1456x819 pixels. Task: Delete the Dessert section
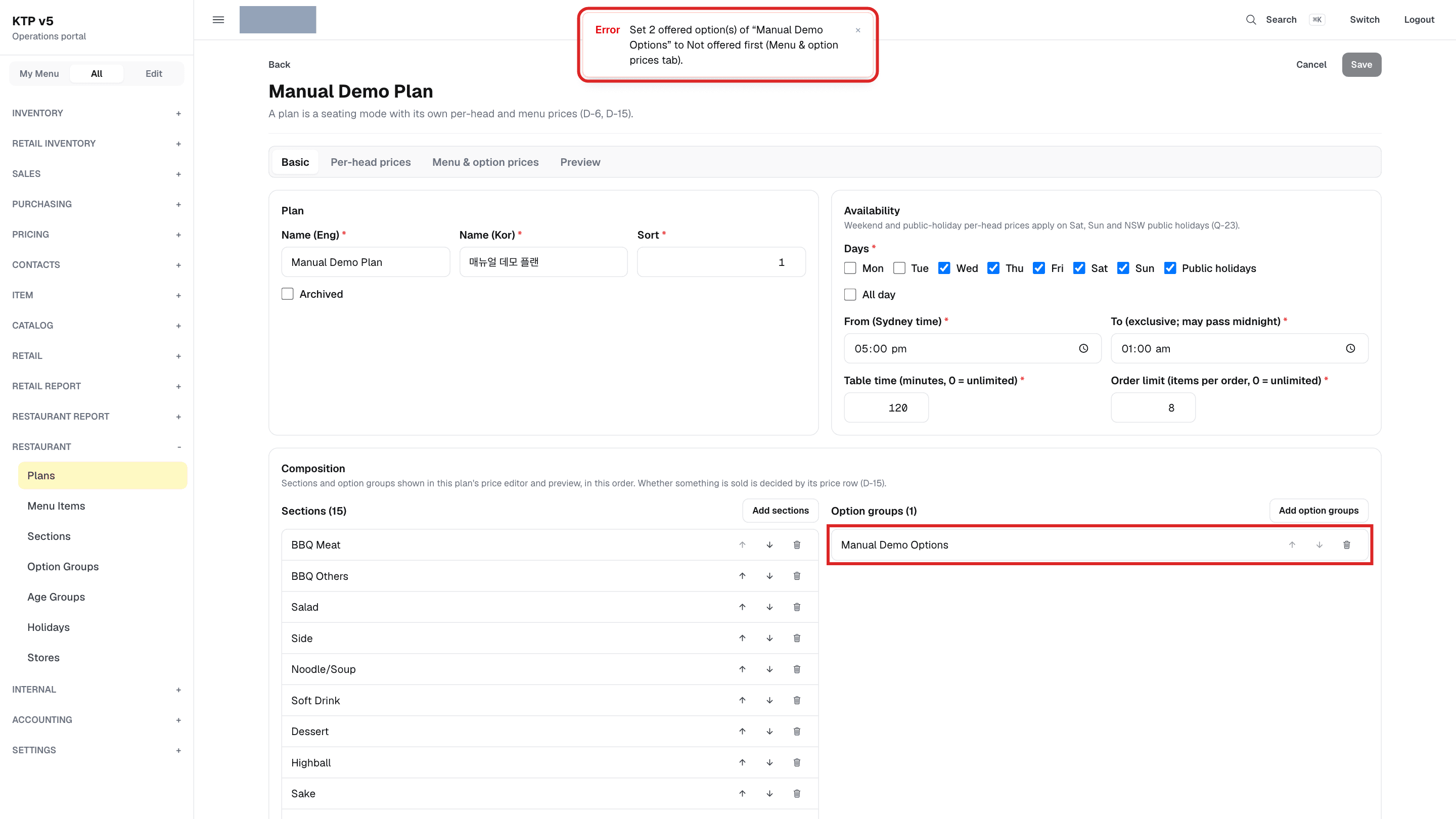[796, 732]
